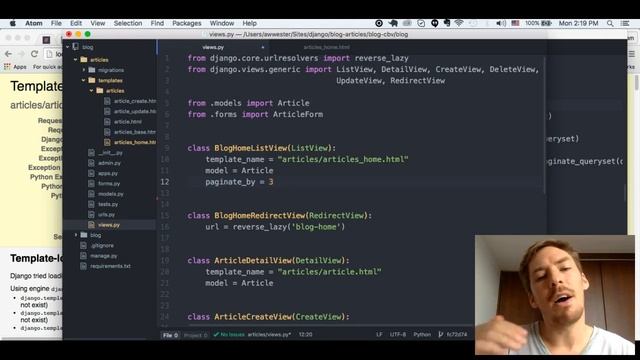Click the git branch icon in status bar

440,334
